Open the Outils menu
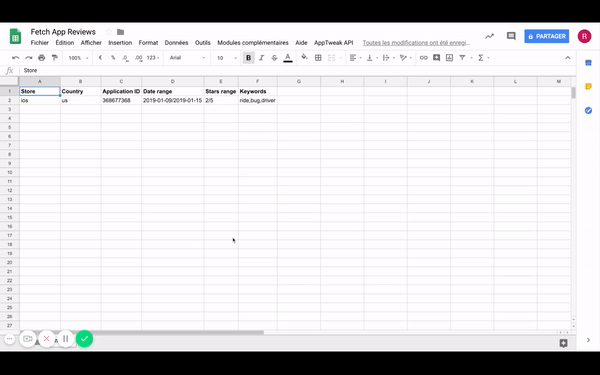Image resolution: width=600 pixels, height=375 pixels. click(x=203, y=43)
